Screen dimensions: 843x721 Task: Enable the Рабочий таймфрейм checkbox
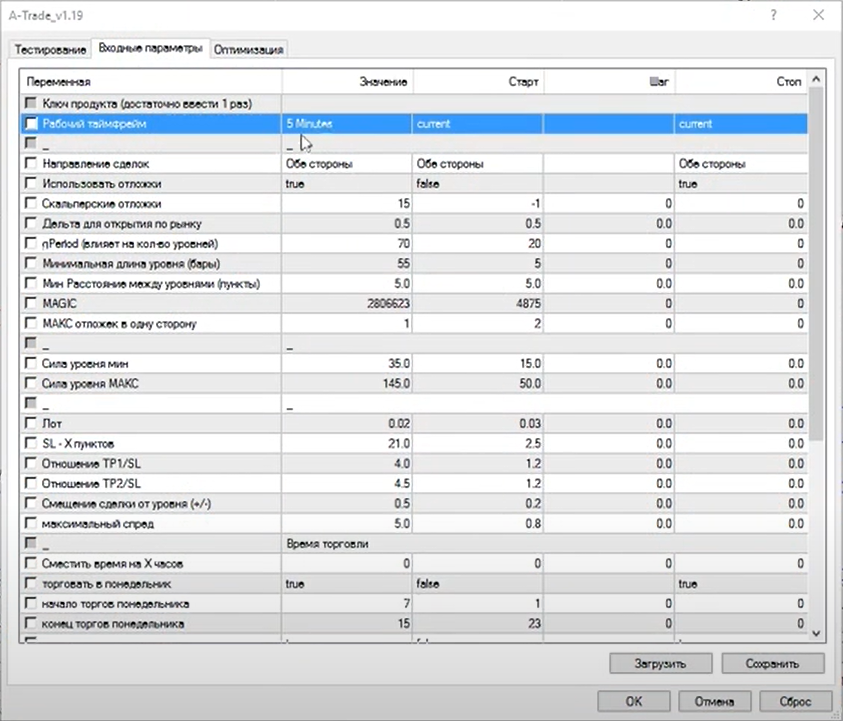point(32,124)
